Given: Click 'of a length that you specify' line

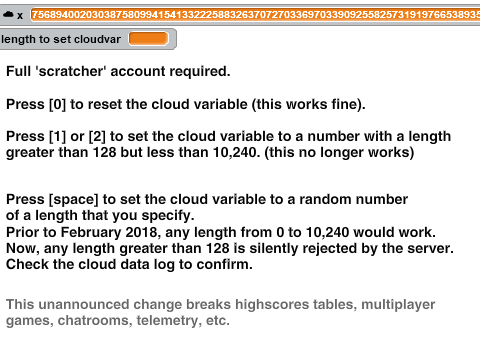Looking at the screenshot, I should pos(100,216).
